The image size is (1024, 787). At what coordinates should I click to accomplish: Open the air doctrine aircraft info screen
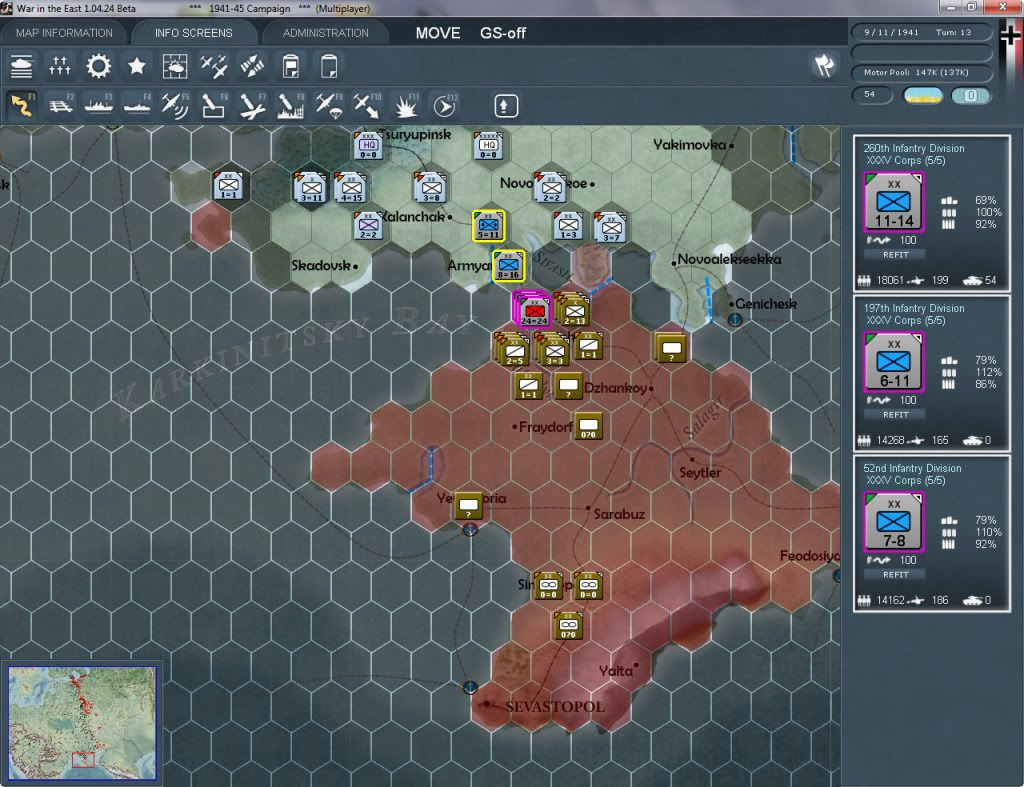click(x=214, y=66)
